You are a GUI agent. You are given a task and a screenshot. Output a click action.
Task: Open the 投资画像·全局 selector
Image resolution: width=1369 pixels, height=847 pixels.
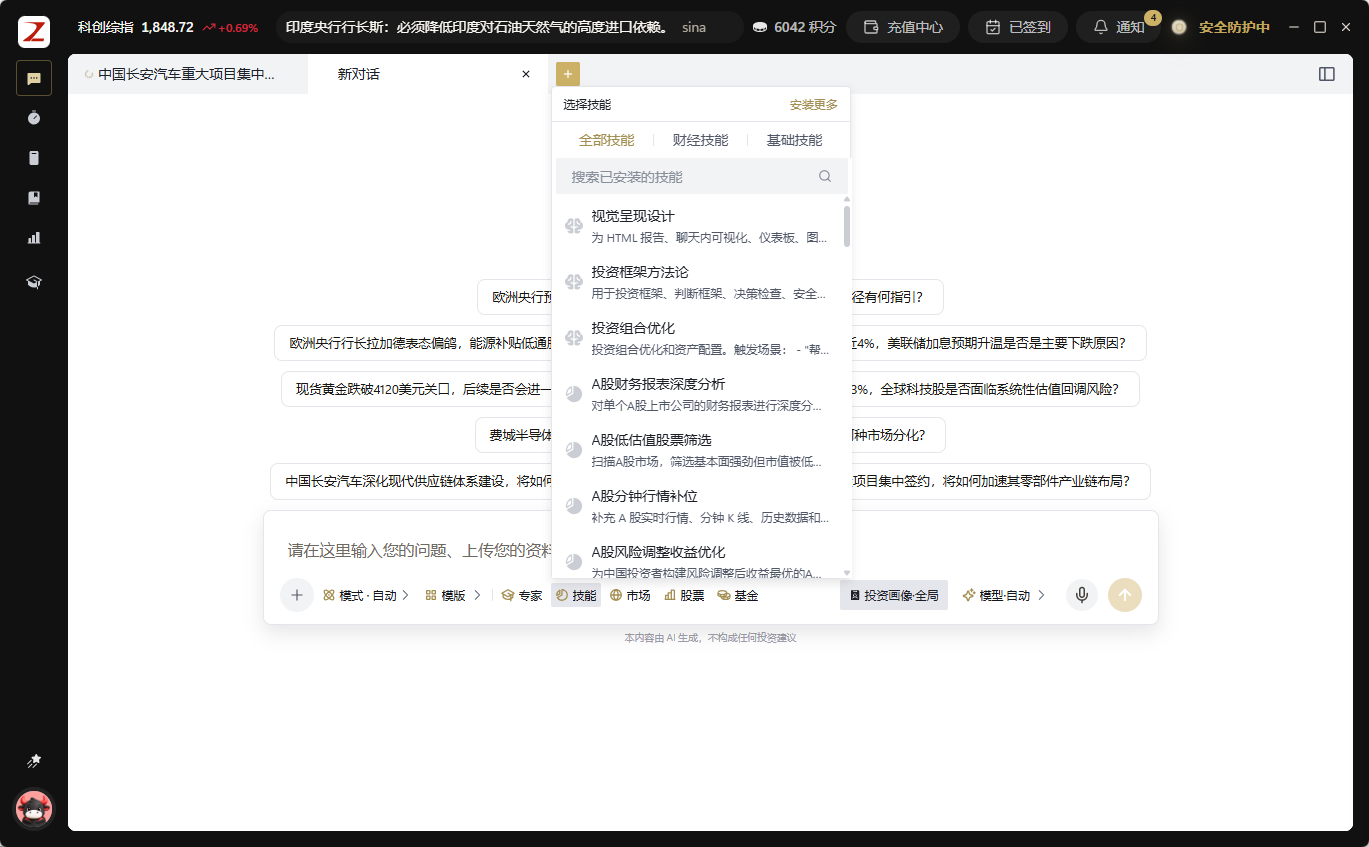pos(894,595)
